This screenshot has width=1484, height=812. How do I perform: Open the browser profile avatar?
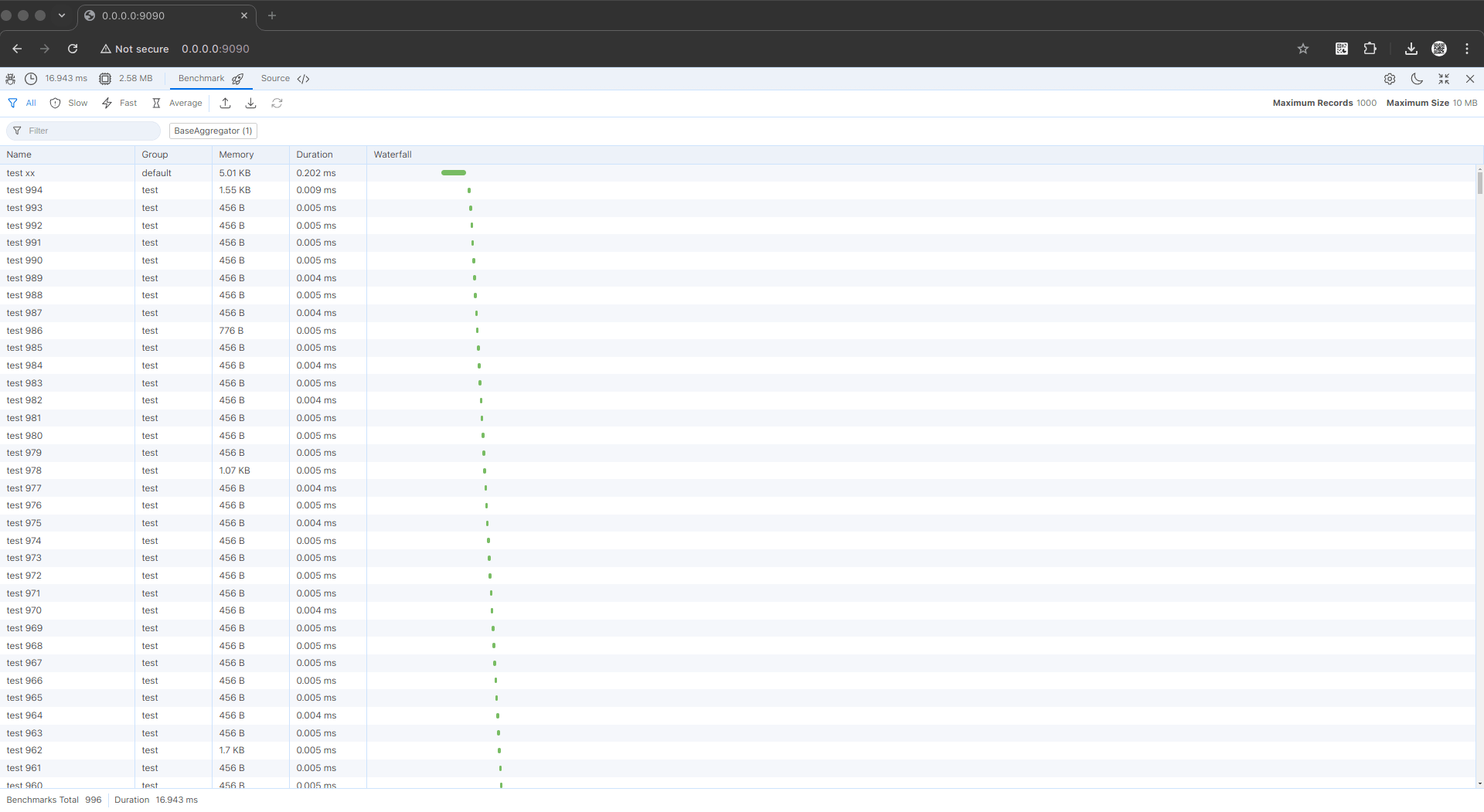tap(1439, 49)
